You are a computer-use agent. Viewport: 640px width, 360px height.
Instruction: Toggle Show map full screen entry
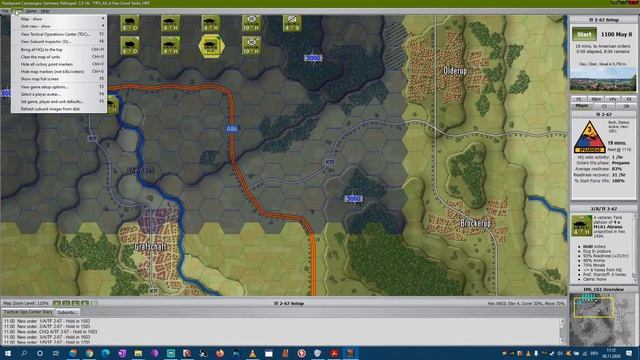pos(59,79)
